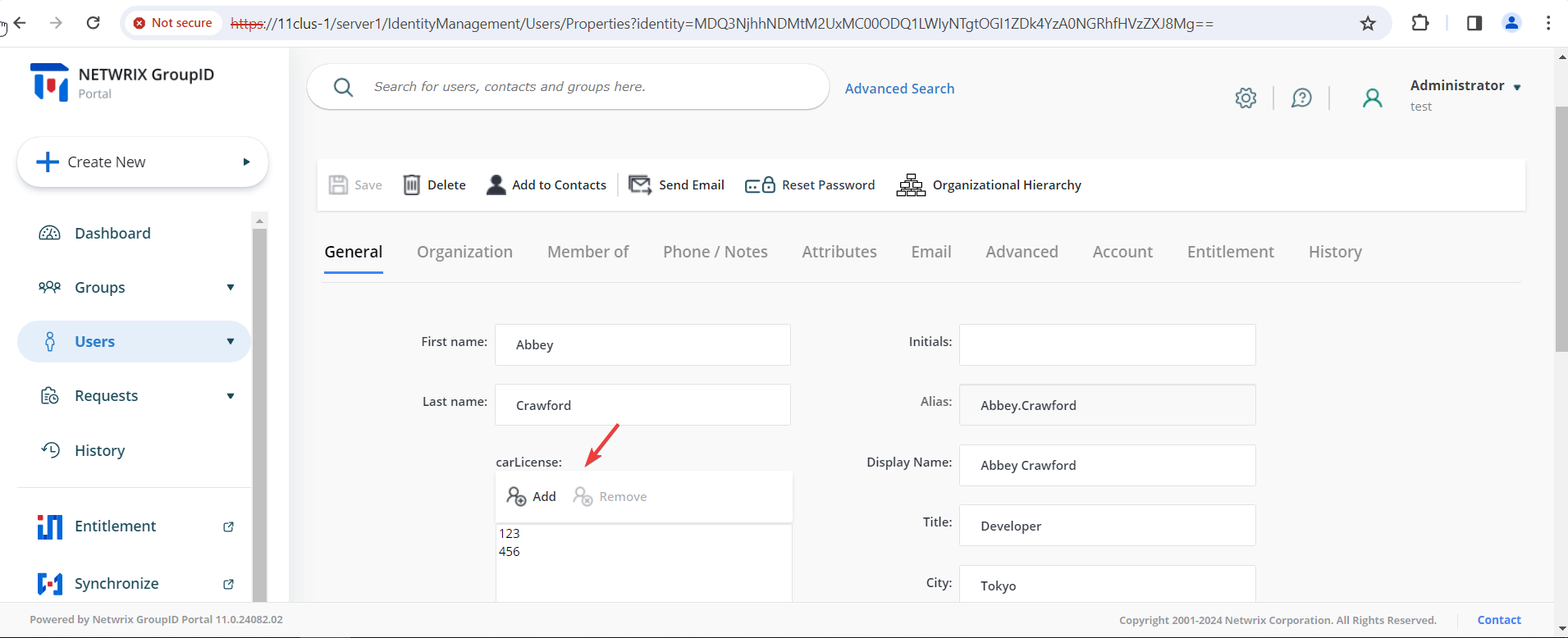Click the First name field

642,344
